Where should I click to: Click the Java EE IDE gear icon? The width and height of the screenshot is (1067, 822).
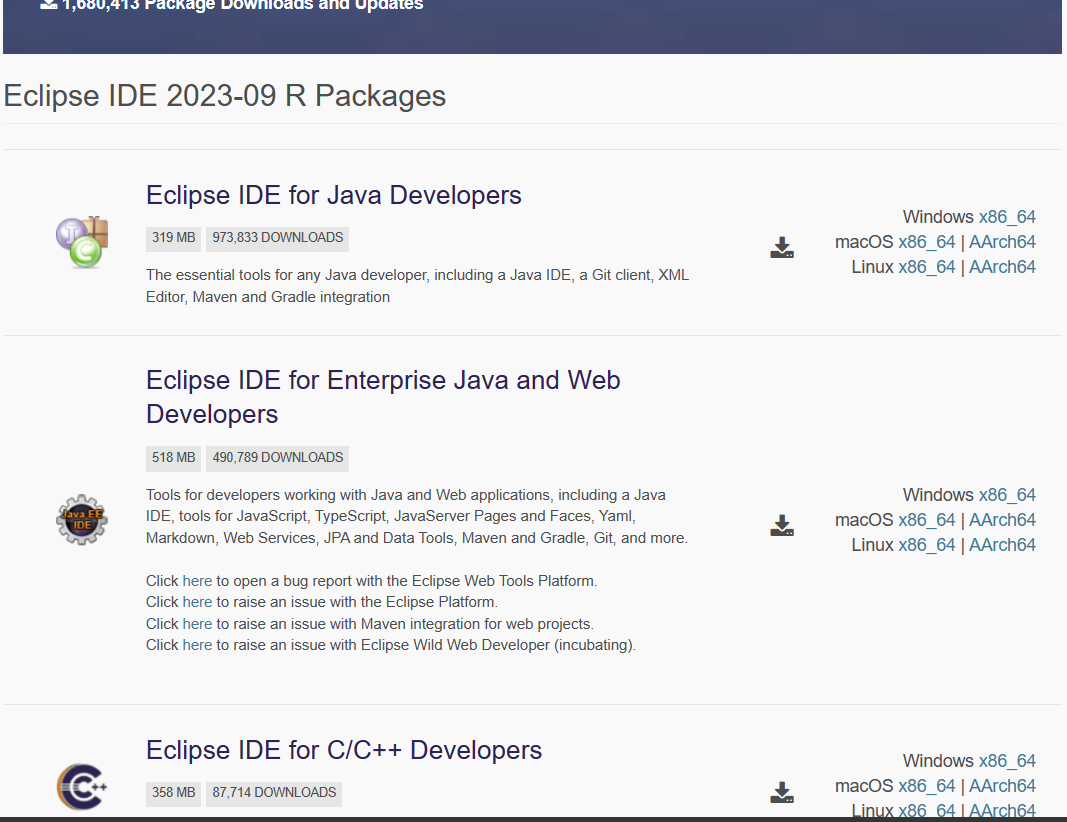point(82,519)
